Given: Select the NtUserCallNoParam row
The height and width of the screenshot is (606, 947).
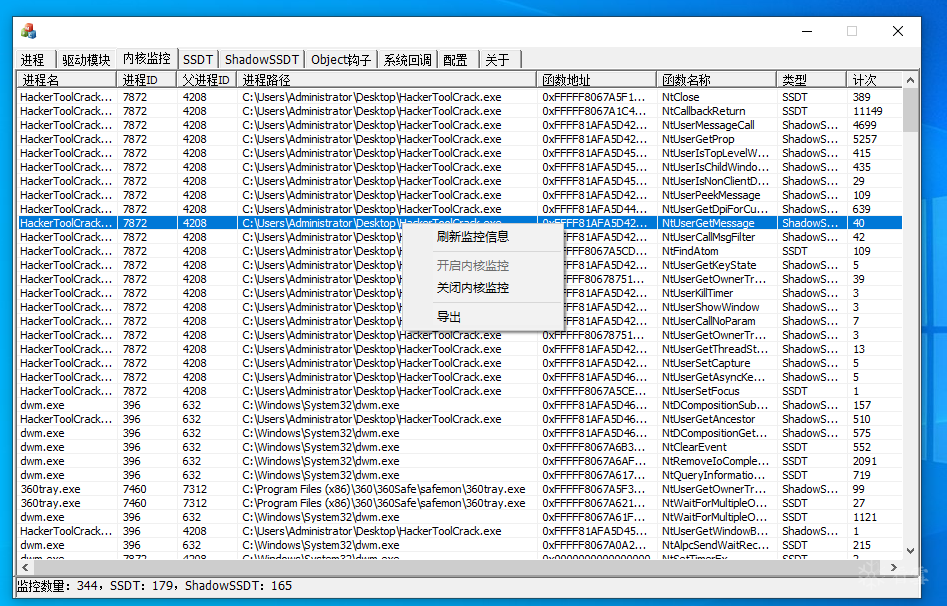Looking at the screenshot, I should pyautogui.click(x=460, y=321).
